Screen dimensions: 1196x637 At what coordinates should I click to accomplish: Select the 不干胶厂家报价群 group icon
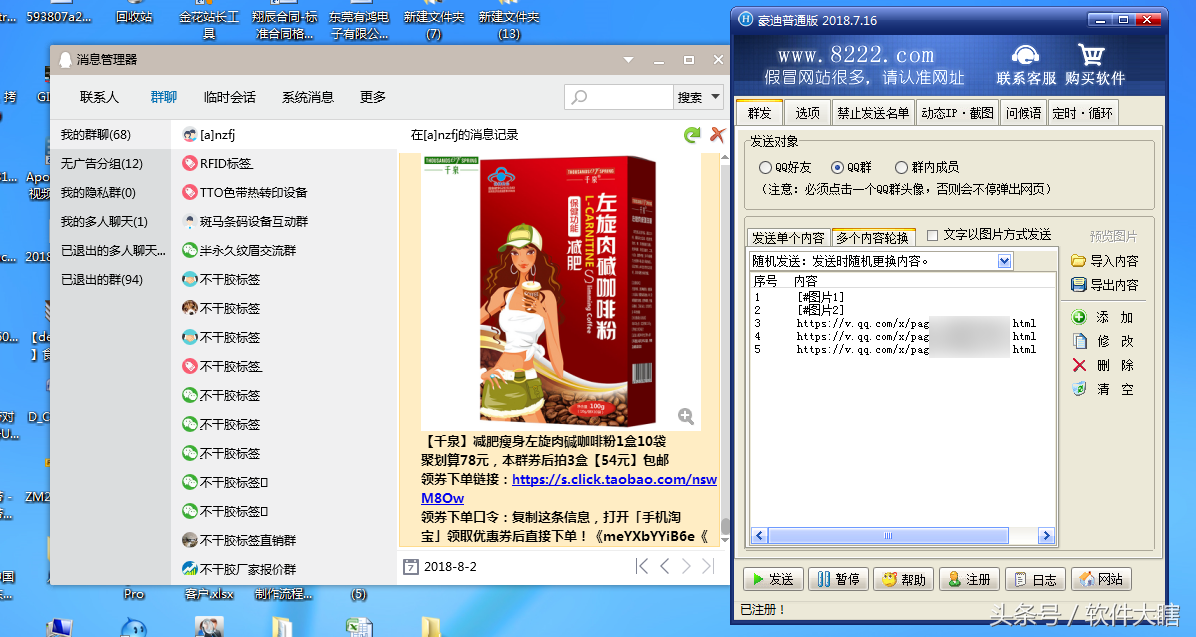[190, 569]
